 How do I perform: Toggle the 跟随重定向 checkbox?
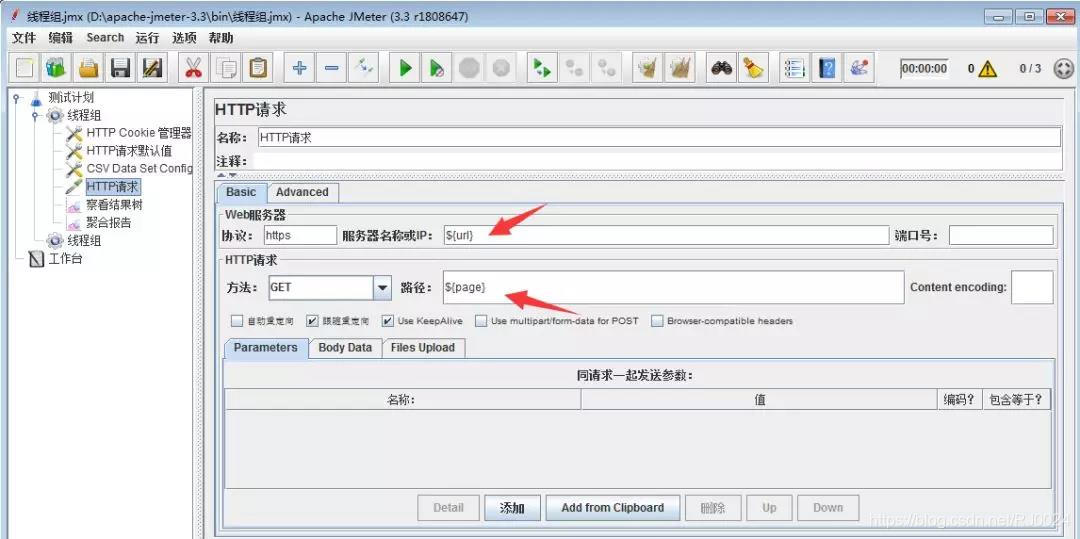(x=312, y=321)
